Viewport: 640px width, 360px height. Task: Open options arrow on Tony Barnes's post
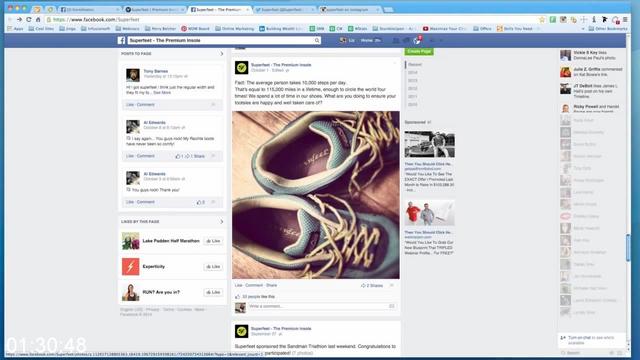213,105
